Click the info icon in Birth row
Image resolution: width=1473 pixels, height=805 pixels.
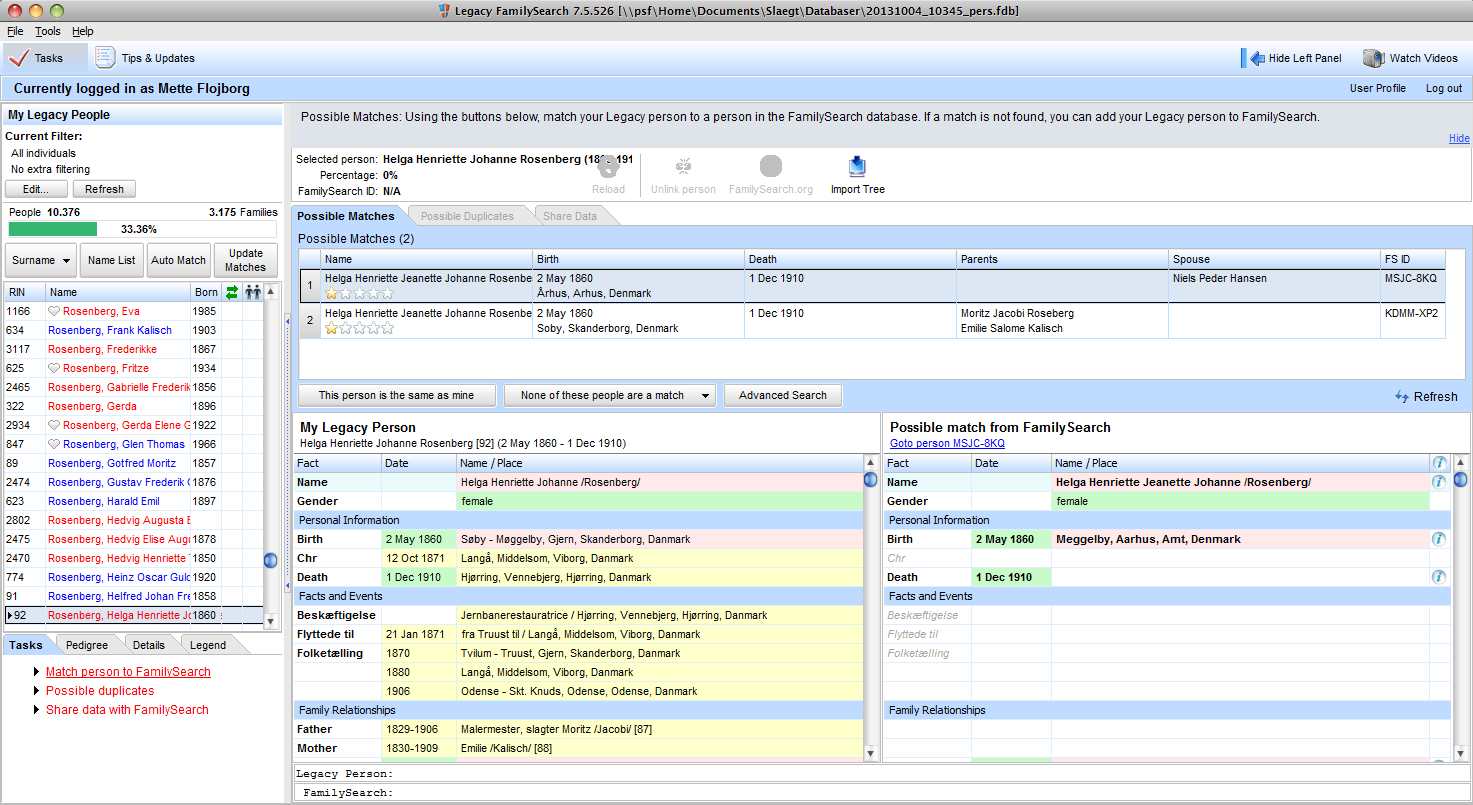click(x=1439, y=539)
